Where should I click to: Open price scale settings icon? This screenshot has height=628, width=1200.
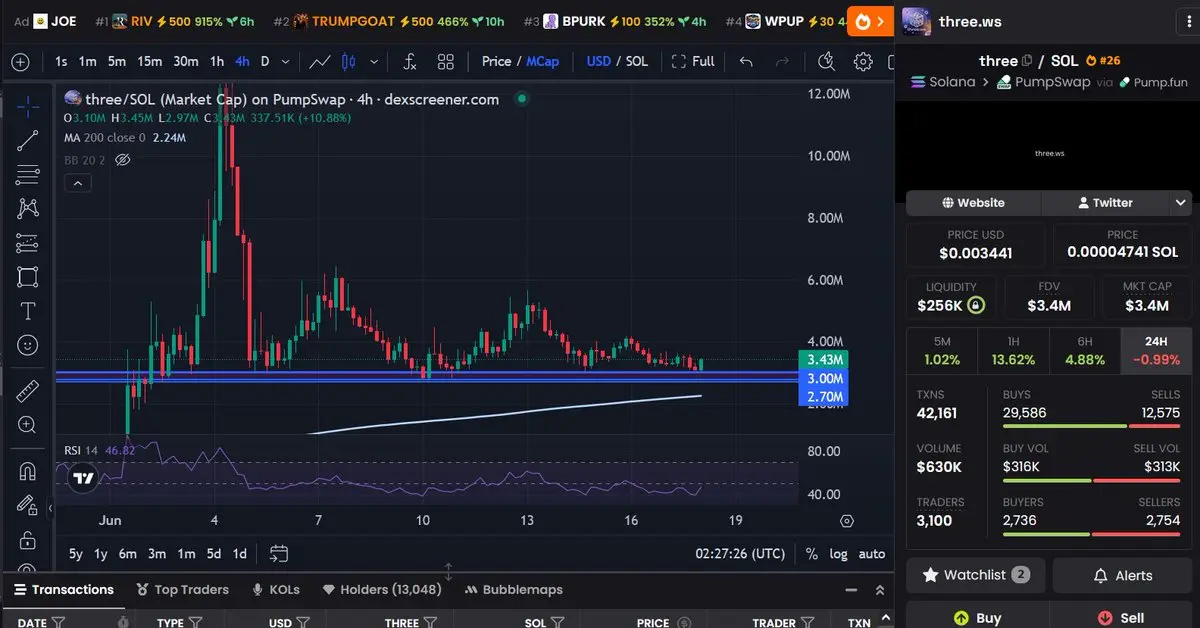pyautogui.click(x=847, y=521)
